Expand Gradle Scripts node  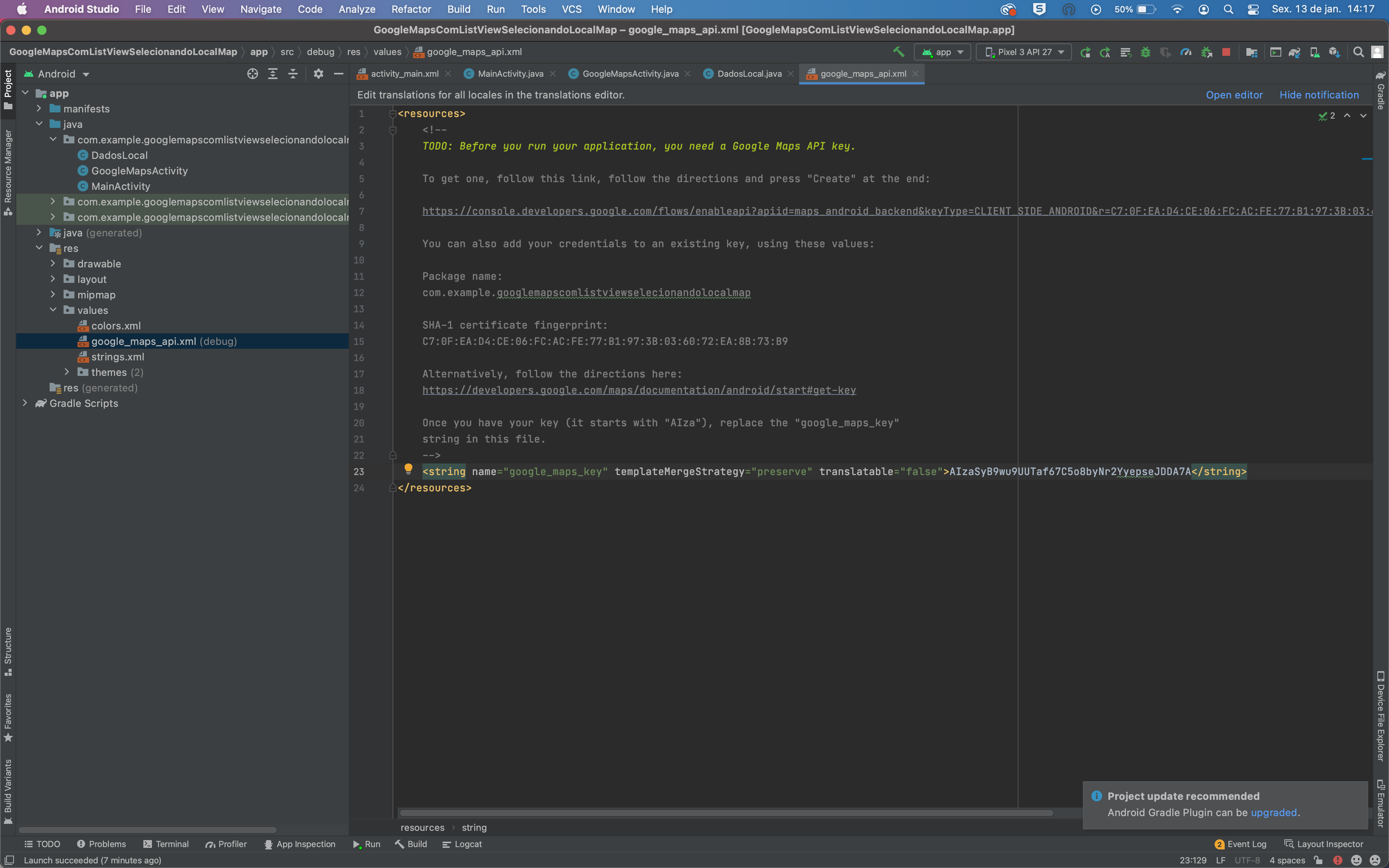[25, 403]
